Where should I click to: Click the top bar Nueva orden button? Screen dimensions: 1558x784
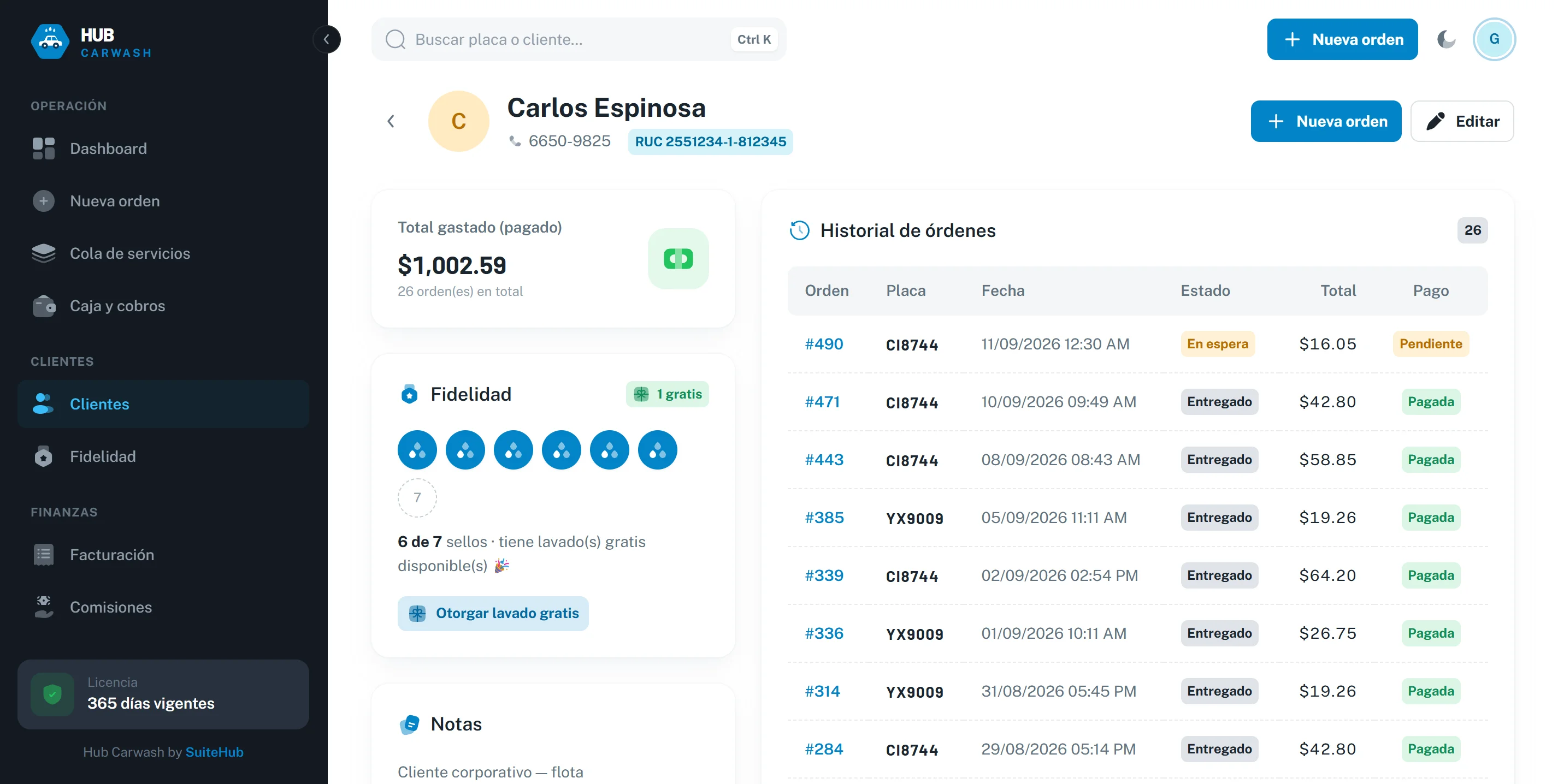(x=1342, y=39)
